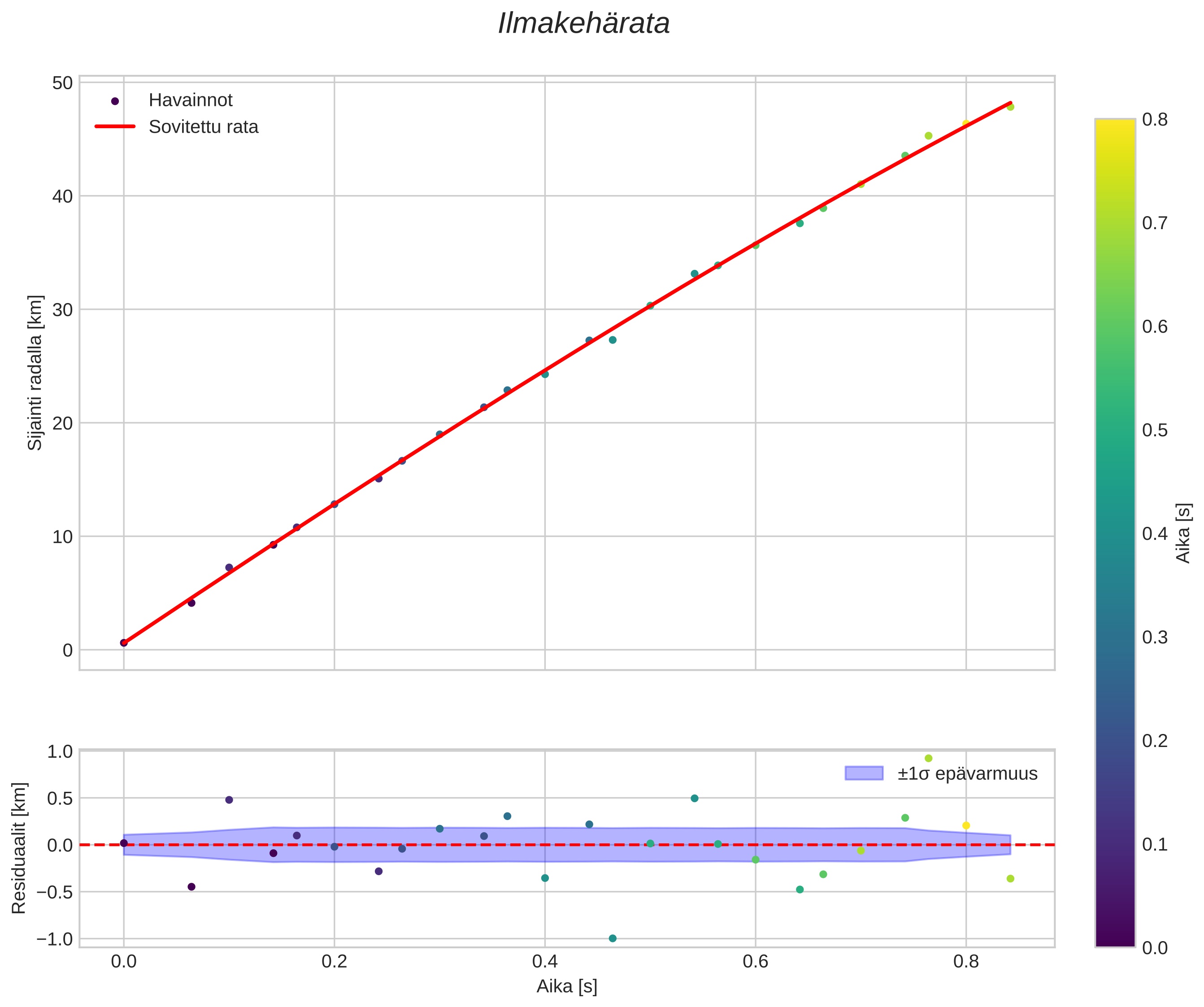Click the 50 tick label on position axis

[62, 83]
